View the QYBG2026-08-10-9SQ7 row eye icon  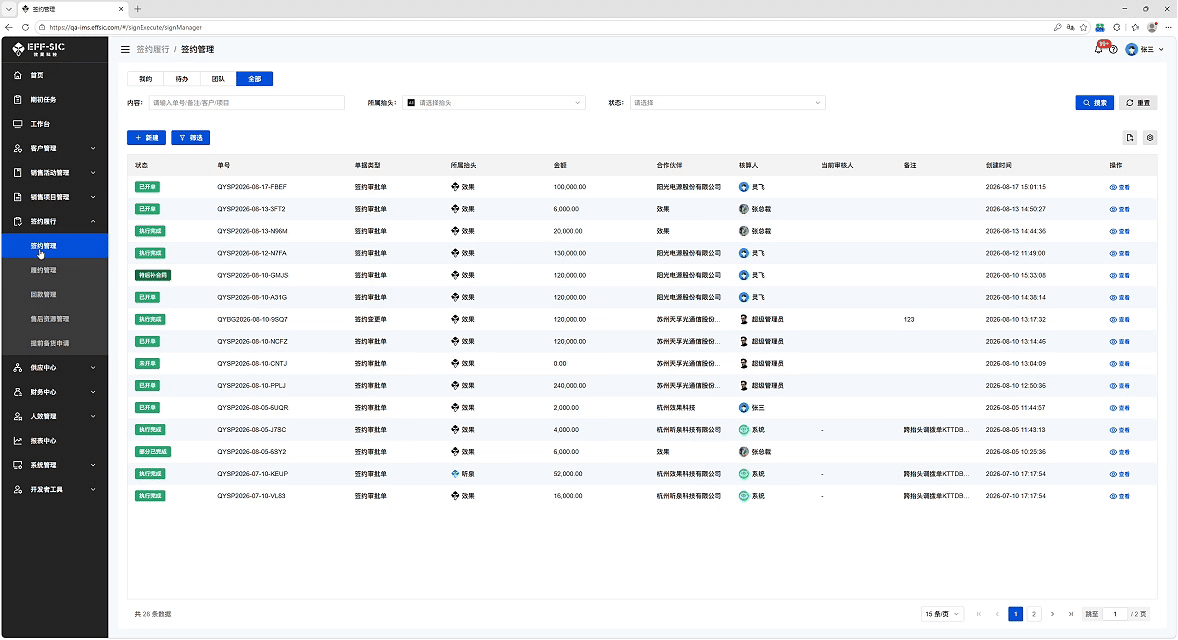1119,319
